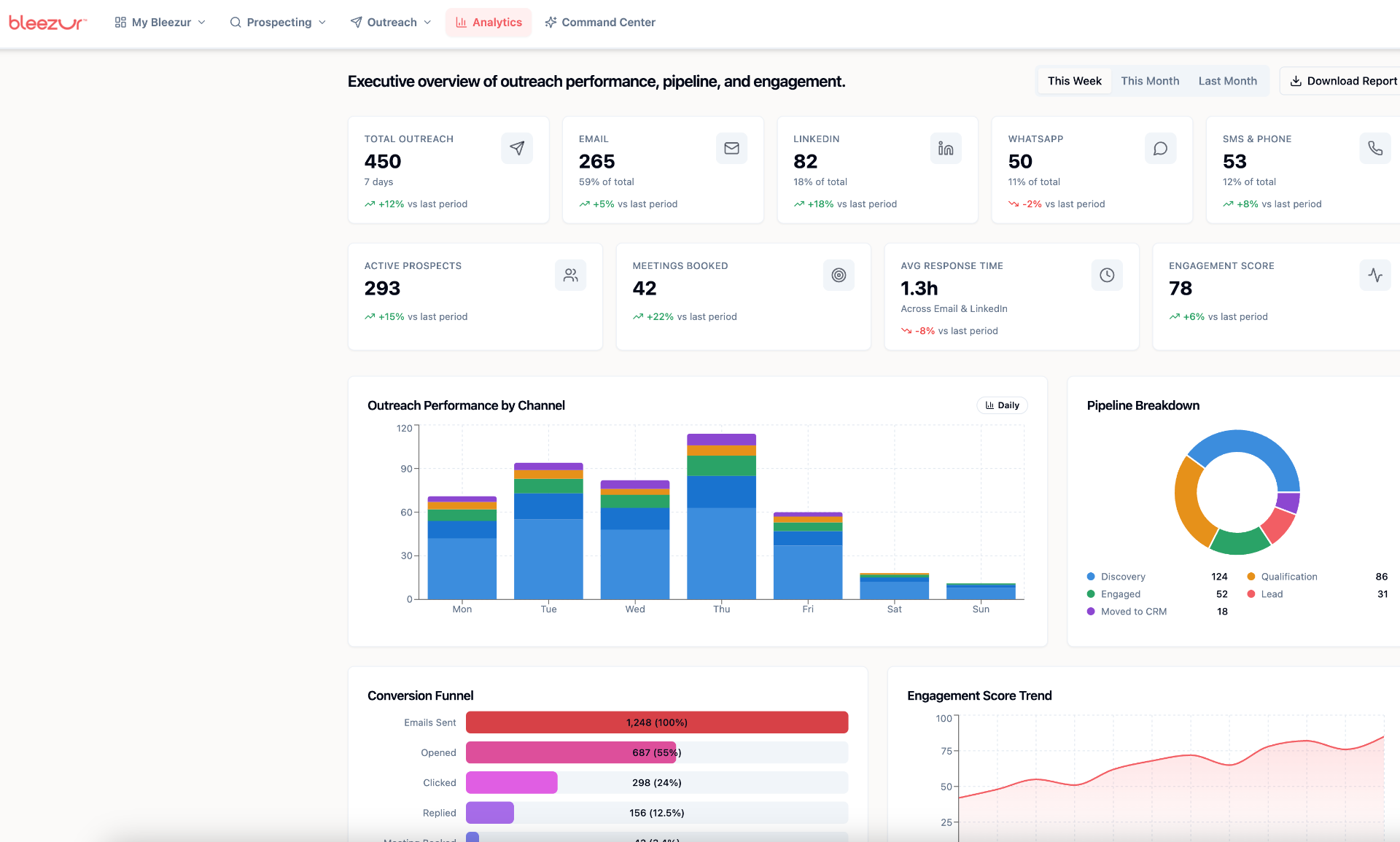This screenshot has height=842, width=1400.
Task: Click the grid icon beside My Bleezur
Action: pos(120,23)
